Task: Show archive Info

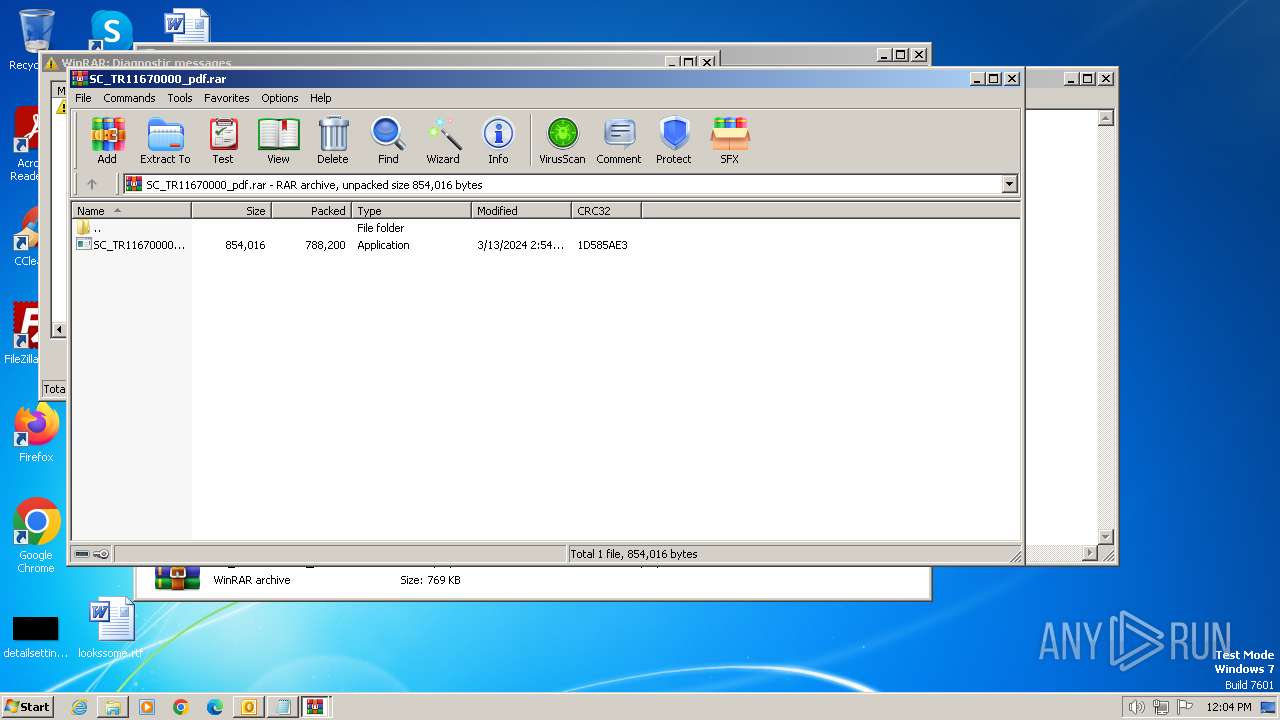Action: coord(498,141)
